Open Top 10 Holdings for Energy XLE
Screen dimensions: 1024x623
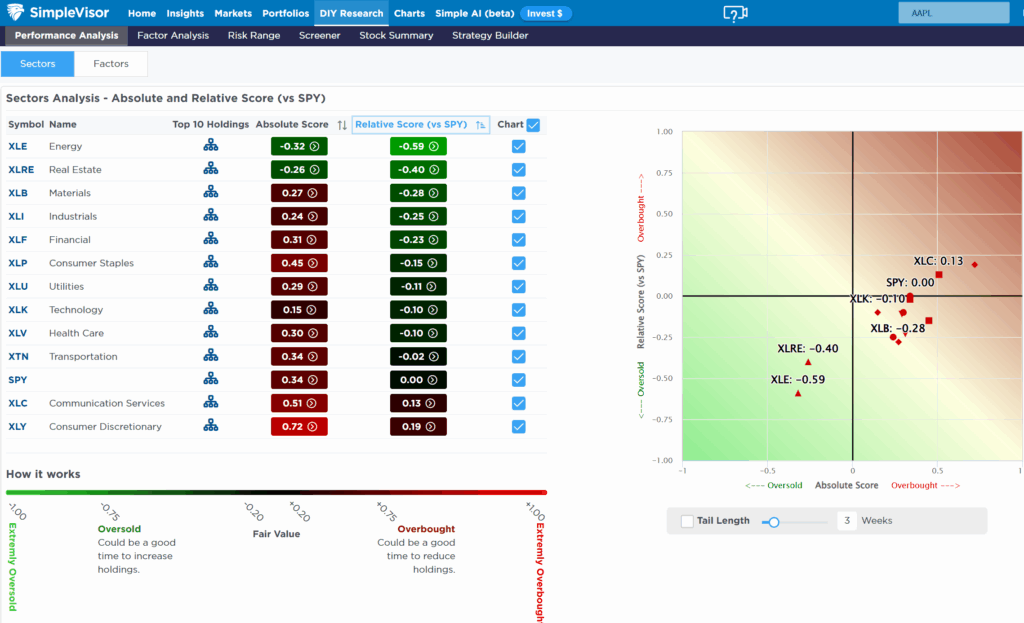[x=210, y=146]
